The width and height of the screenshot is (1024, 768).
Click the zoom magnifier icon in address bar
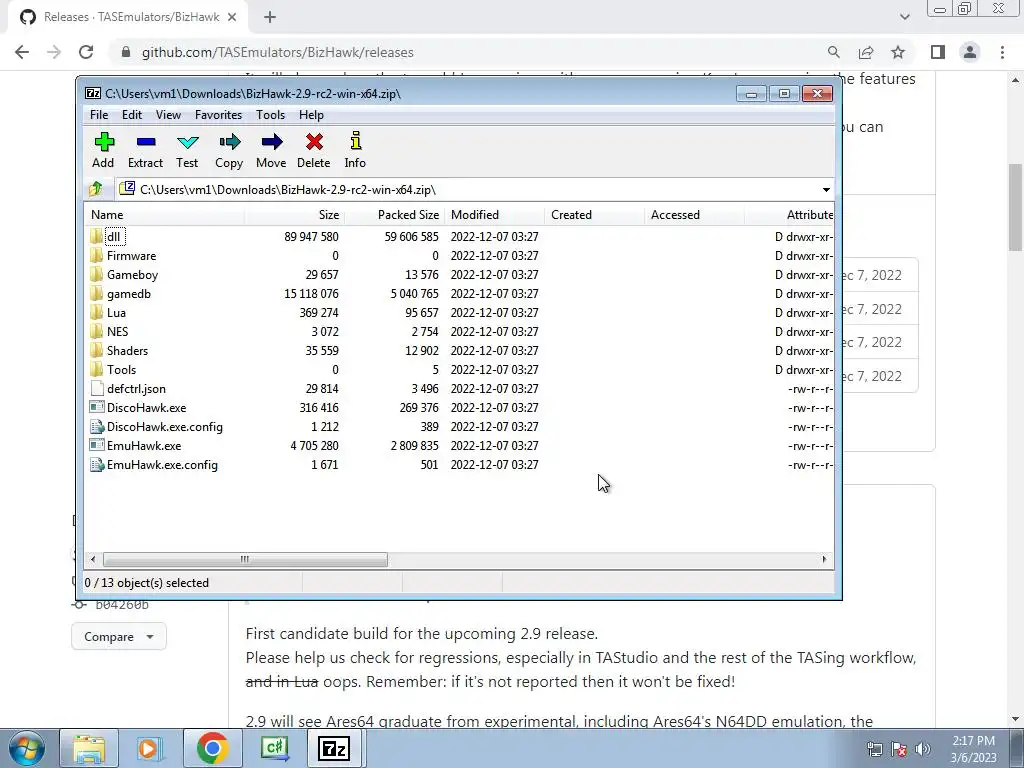(x=833, y=52)
